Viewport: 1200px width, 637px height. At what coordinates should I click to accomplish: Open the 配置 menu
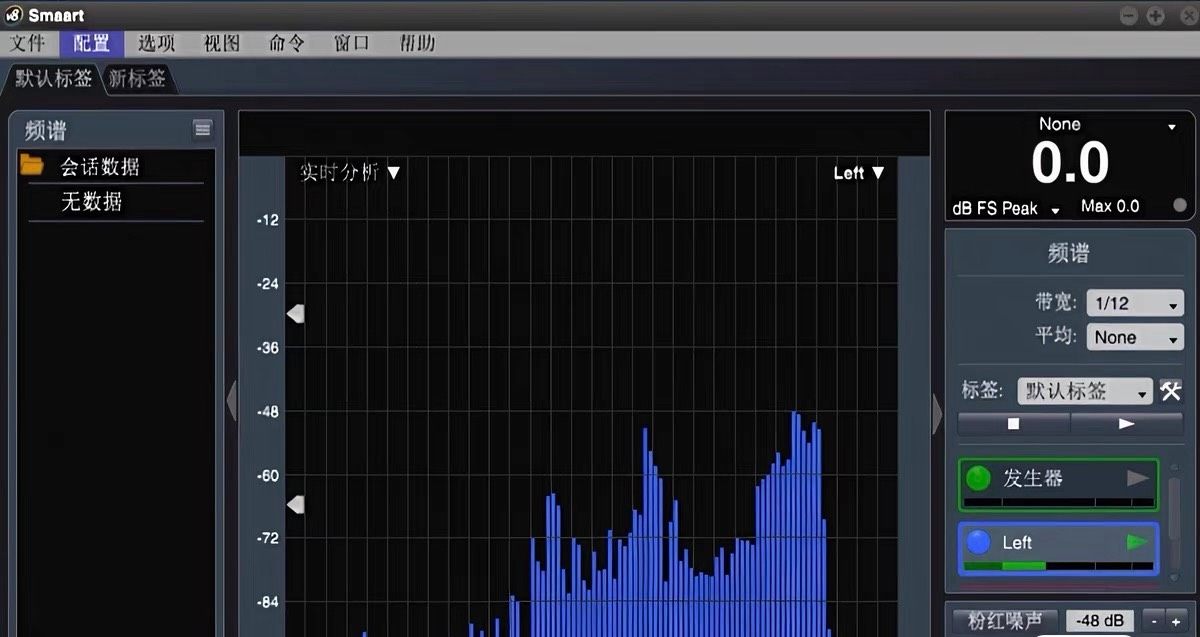click(x=91, y=43)
